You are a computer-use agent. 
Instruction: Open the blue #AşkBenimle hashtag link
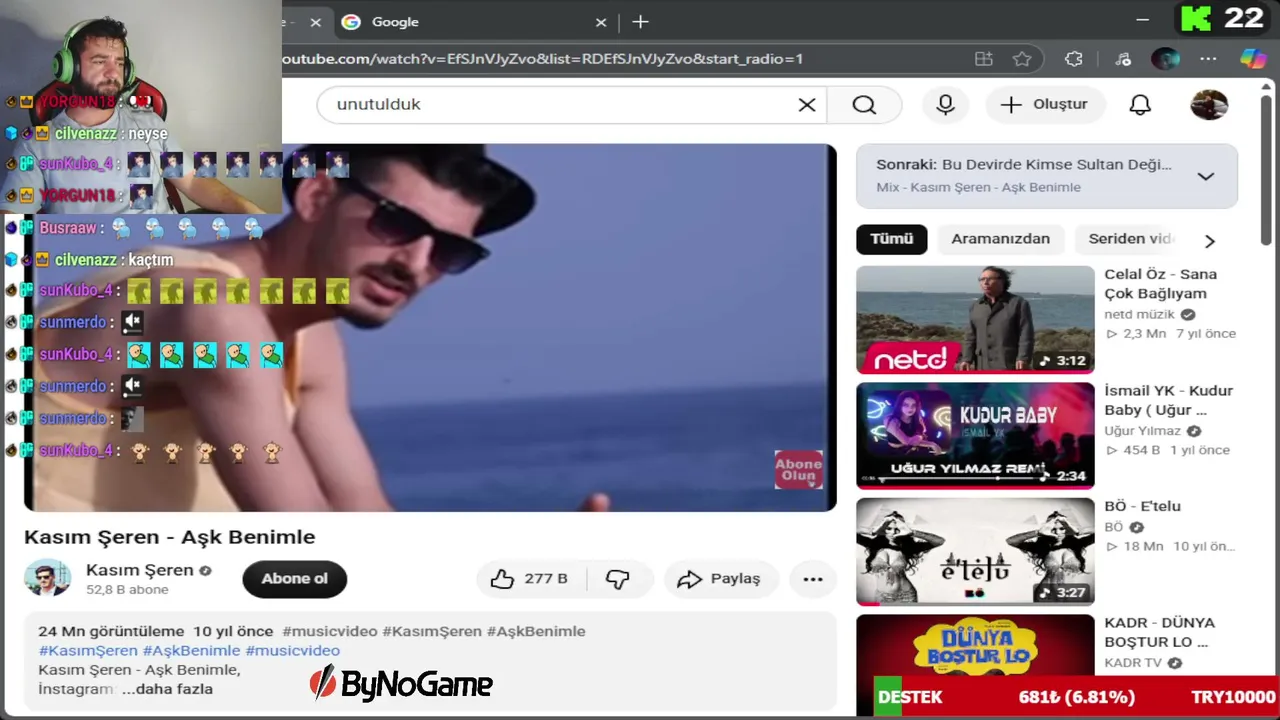[x=191, y=650]
